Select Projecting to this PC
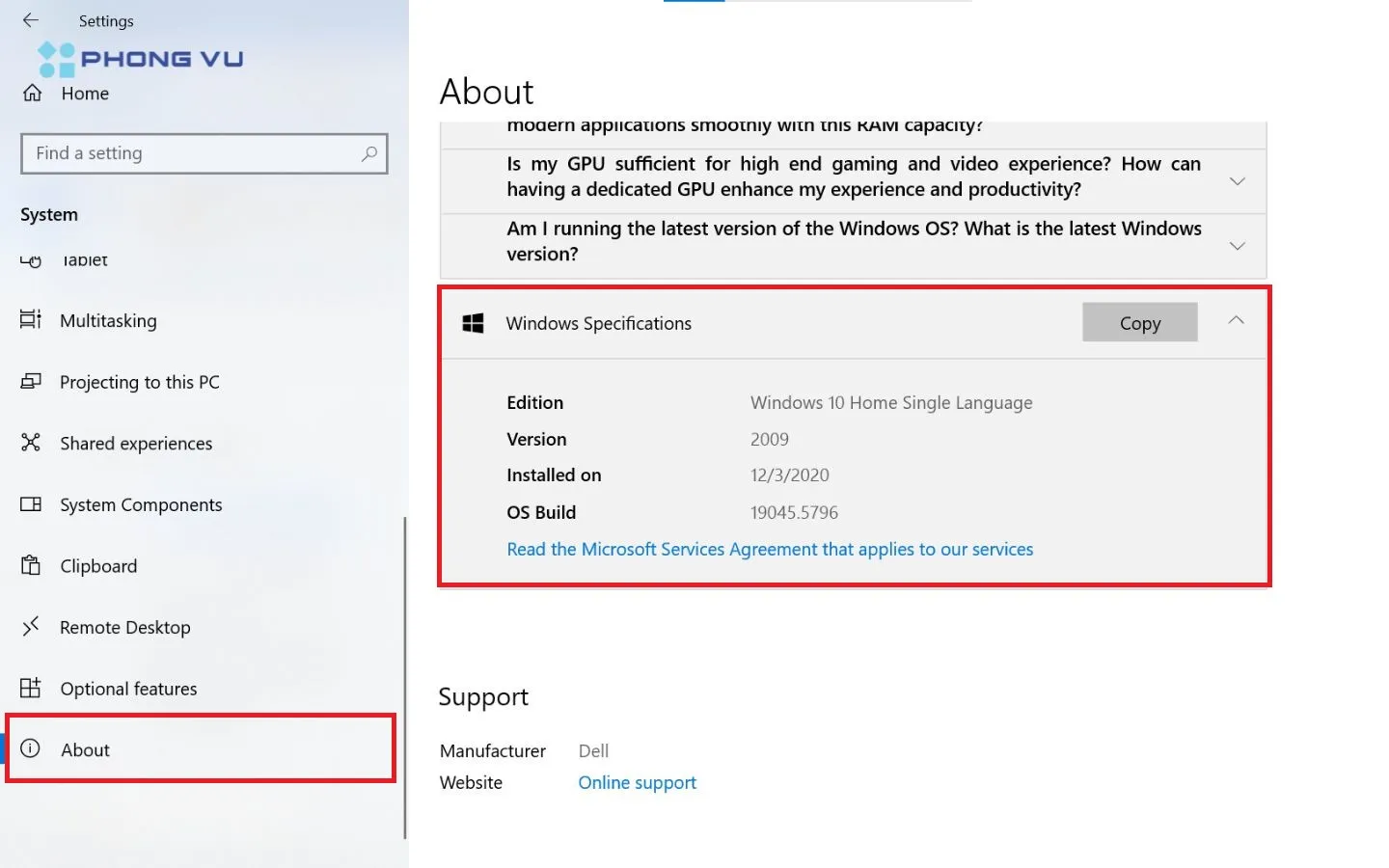Image resolution: width=1389 pixels, height=868 pixels. tap(140, 382)
